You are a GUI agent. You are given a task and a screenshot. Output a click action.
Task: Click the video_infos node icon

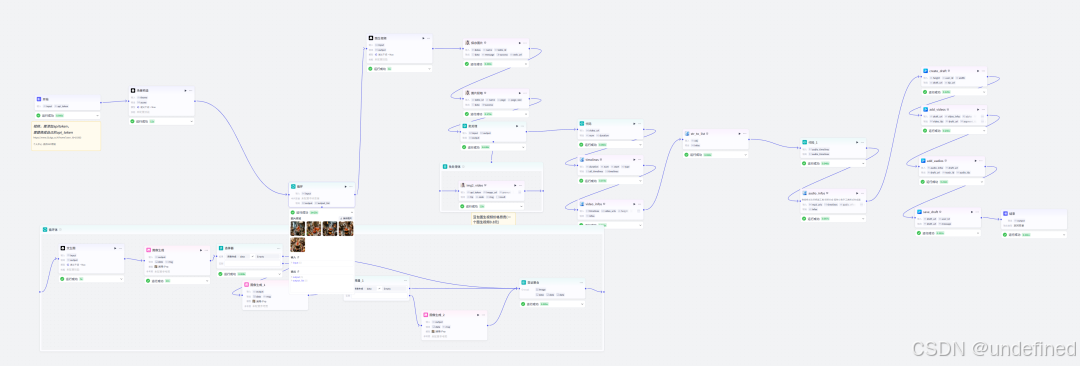click(x=582, y=204)
